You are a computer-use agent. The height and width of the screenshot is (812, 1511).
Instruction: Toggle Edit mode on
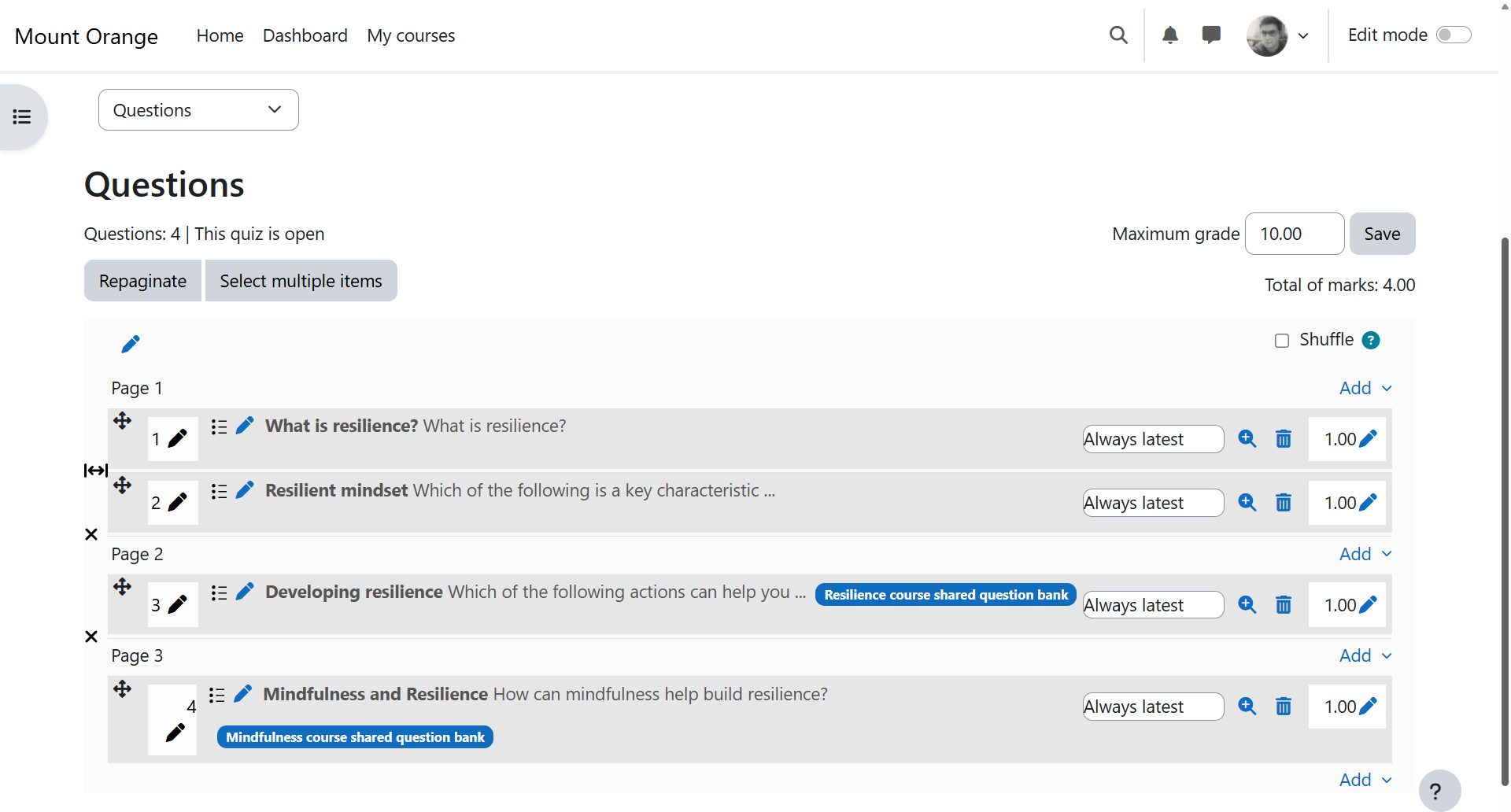[1454, 35]
